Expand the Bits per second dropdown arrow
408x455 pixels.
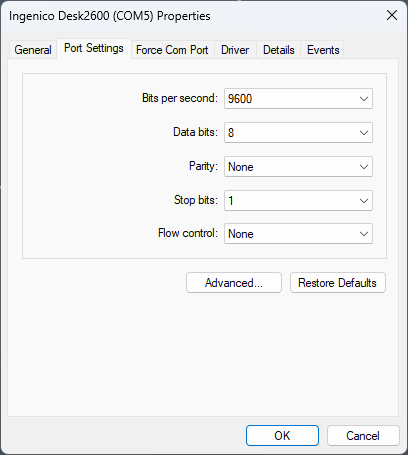coord(364,99)
